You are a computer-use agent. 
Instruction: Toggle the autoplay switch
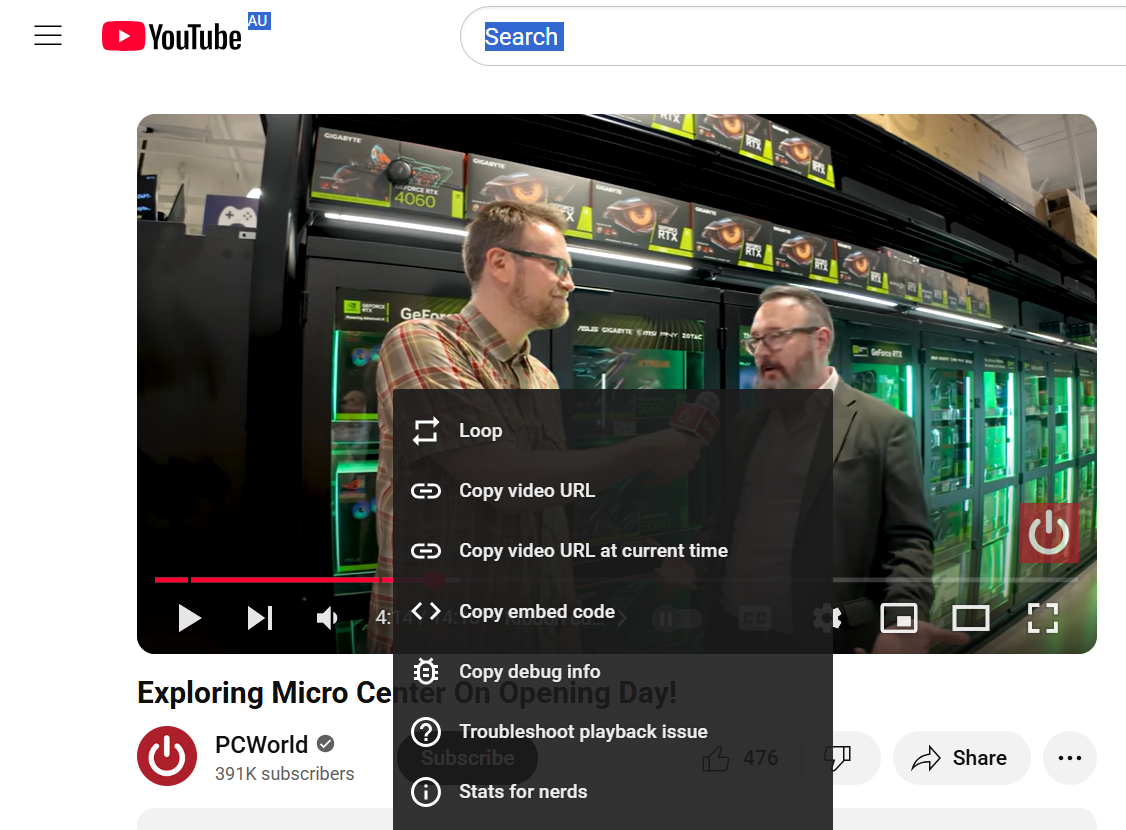tap(676, 618)
